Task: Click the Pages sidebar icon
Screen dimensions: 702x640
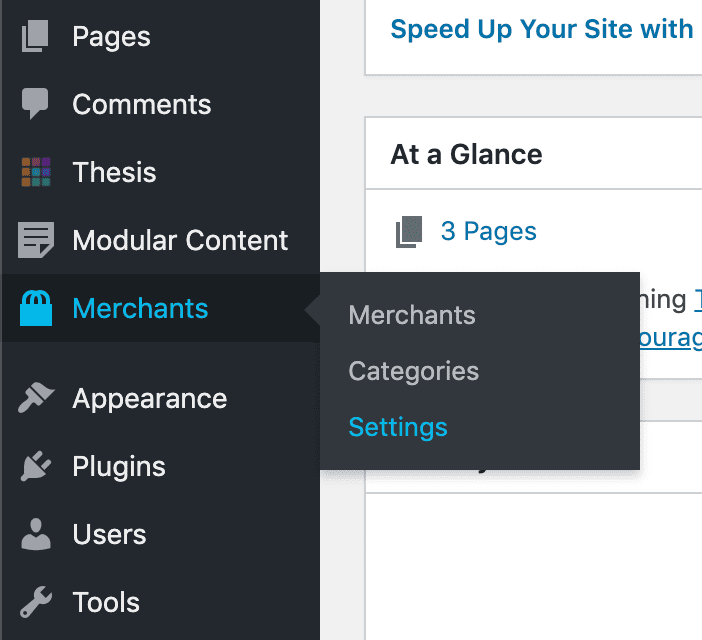Action: (x=35, y=36)
